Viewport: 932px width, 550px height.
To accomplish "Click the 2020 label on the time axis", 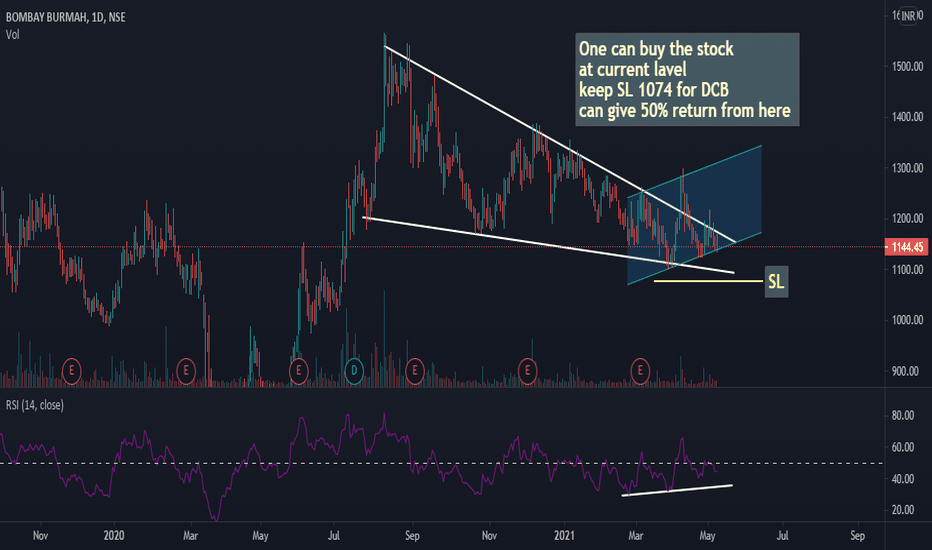I will [x=114, y=536].
